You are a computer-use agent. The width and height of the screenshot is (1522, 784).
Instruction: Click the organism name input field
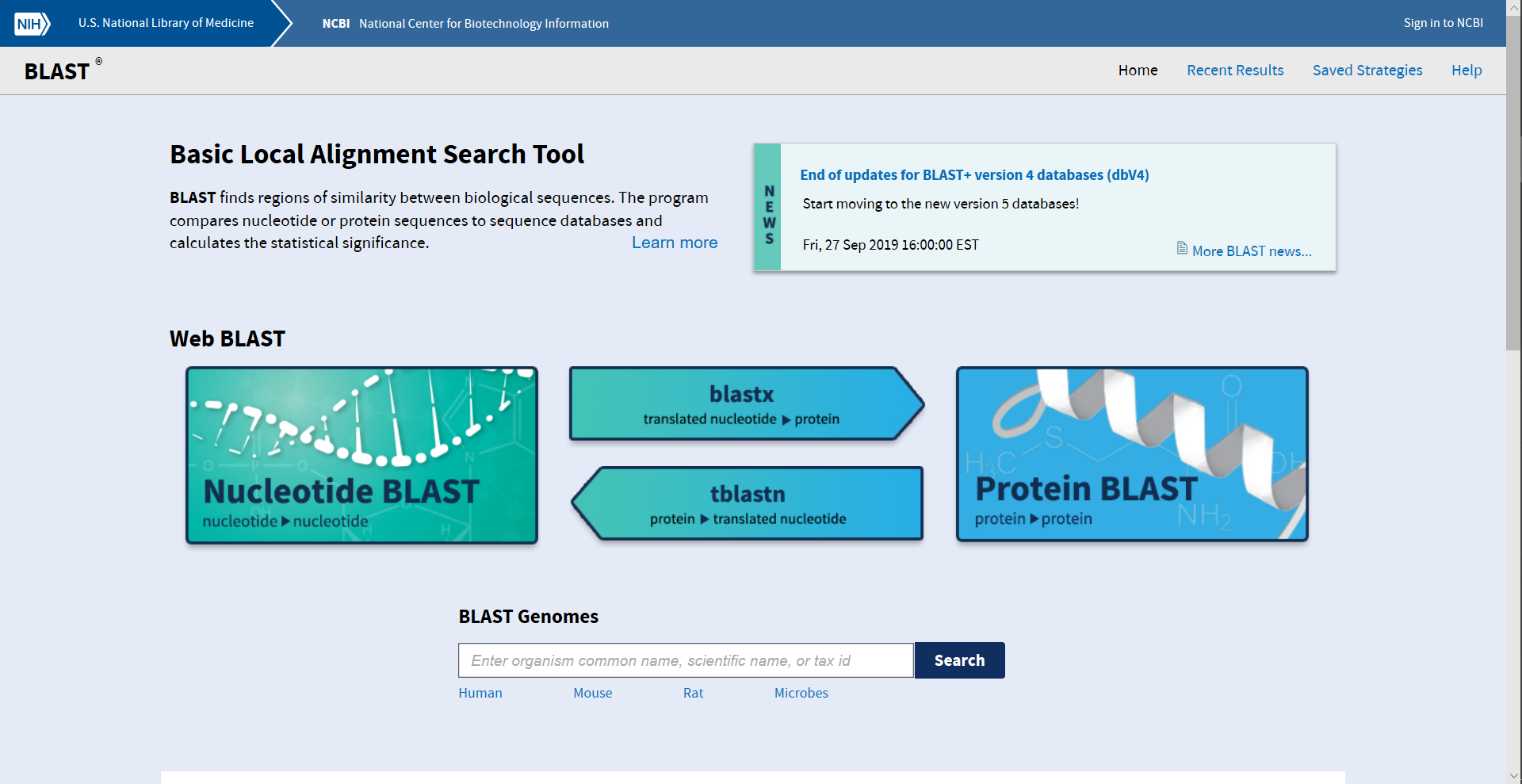click(x=685, y=660)
